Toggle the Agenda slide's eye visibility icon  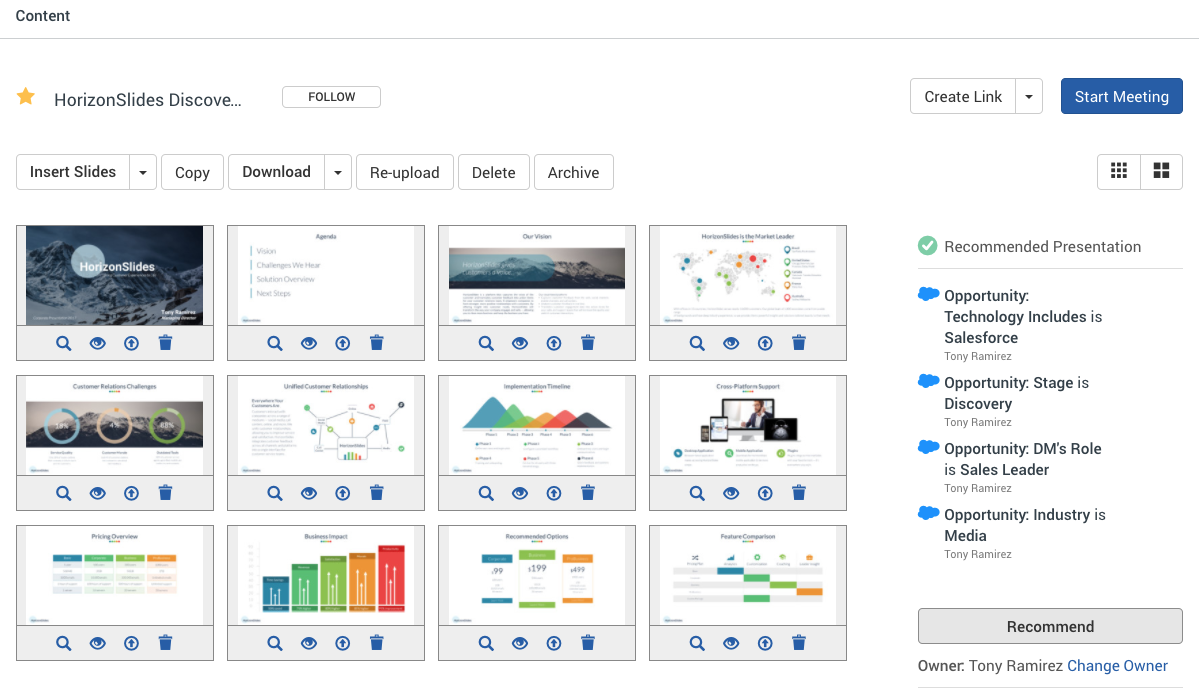point(309,343)
